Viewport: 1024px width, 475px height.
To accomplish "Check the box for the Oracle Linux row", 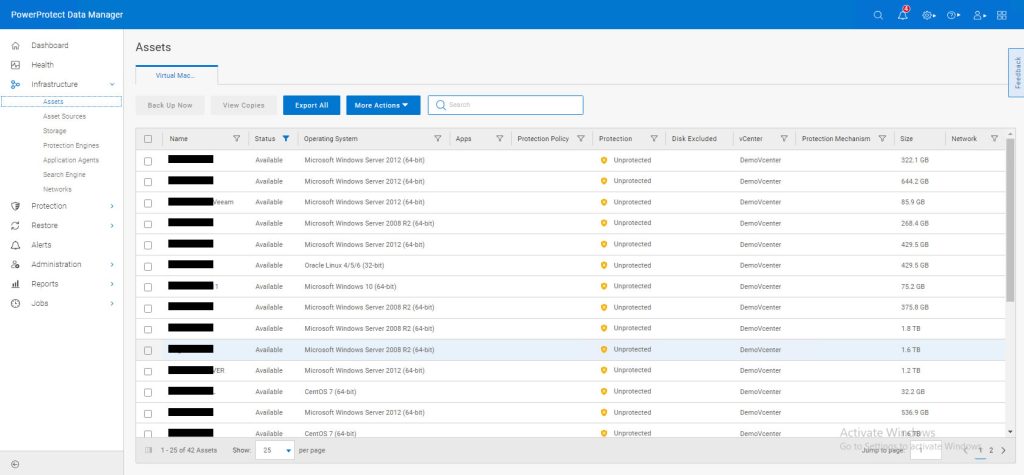I will point(148,266).
